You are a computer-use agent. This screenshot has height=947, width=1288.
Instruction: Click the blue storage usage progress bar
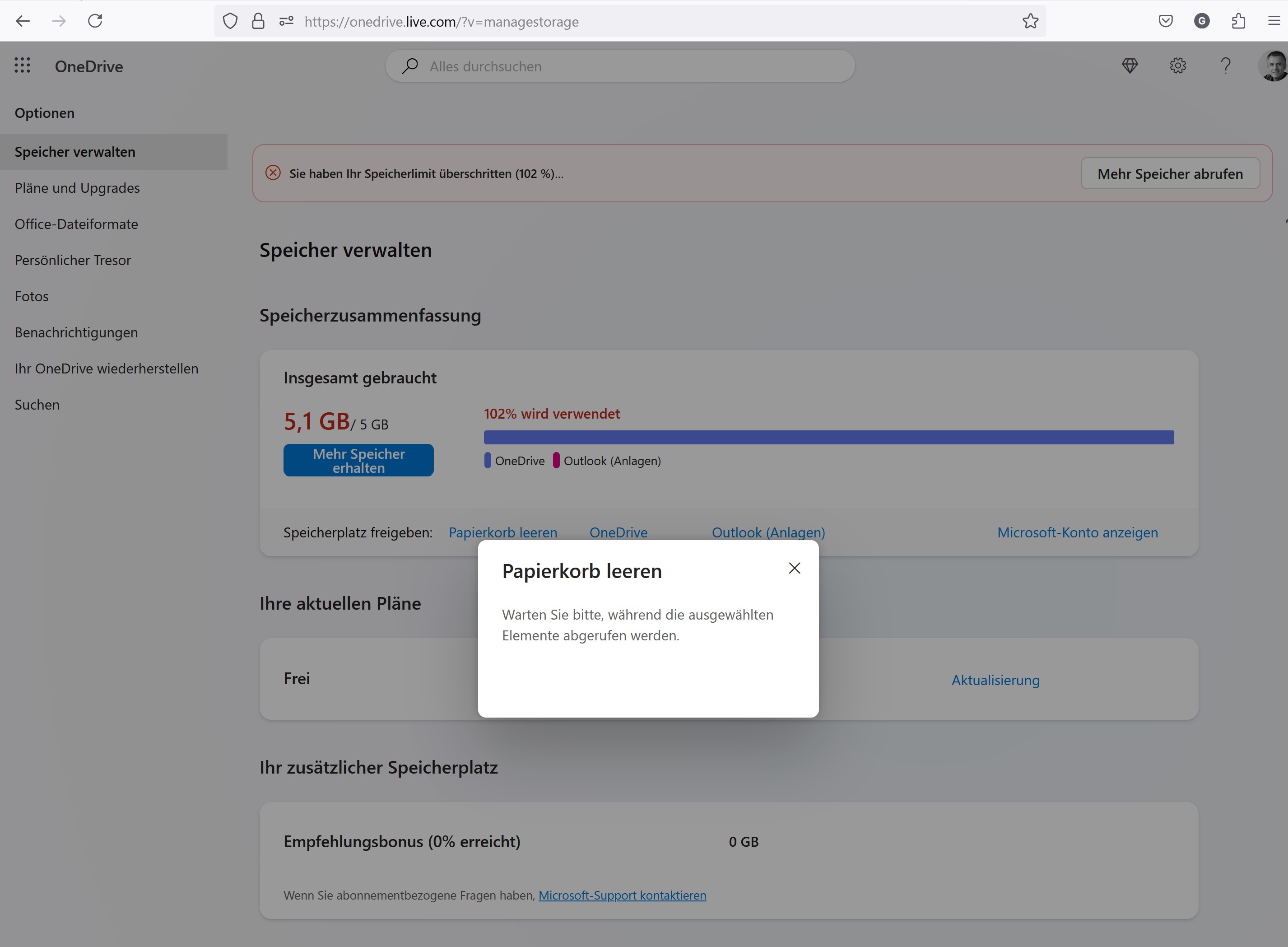[x=829, y=438]
